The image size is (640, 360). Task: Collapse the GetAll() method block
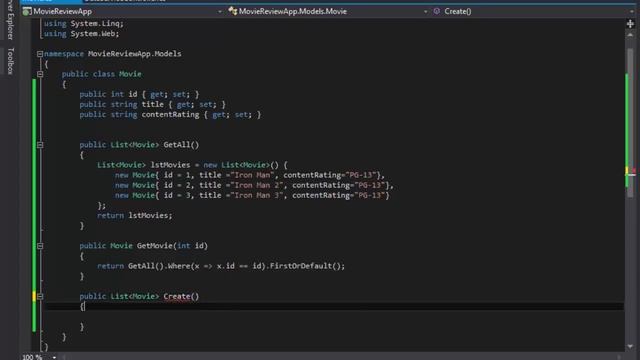[40, 145]
